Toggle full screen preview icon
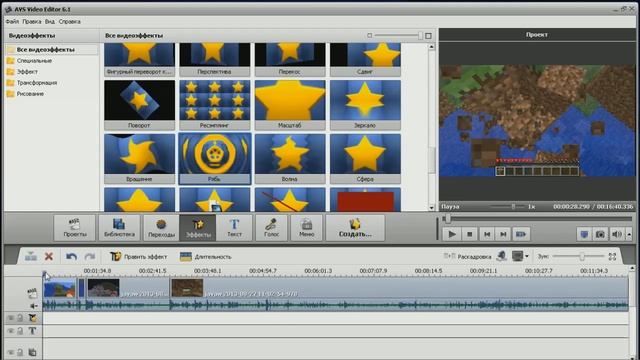Viewport: 640px width, 360px height. click(584, 234)
